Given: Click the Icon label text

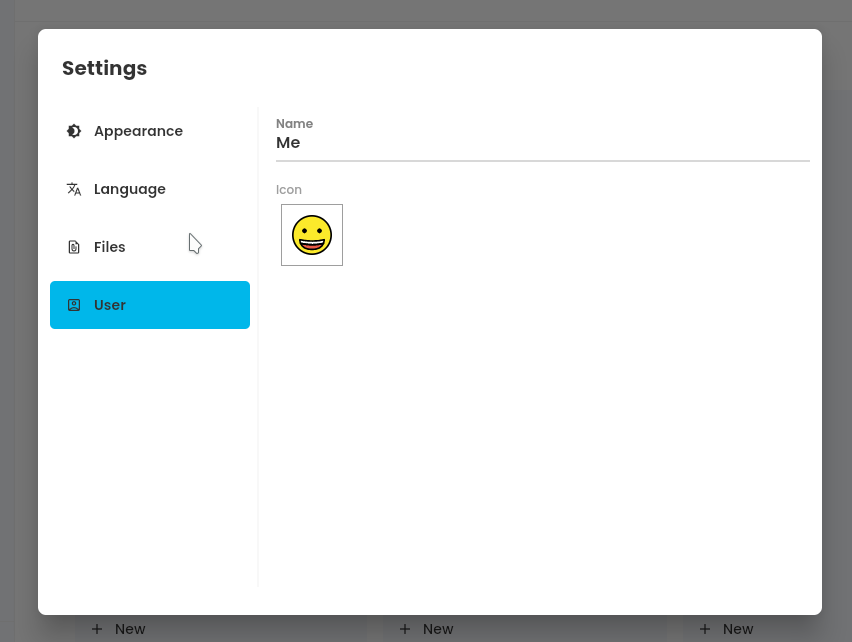Looking at the screenshot, I should click(x=289, y=190).
